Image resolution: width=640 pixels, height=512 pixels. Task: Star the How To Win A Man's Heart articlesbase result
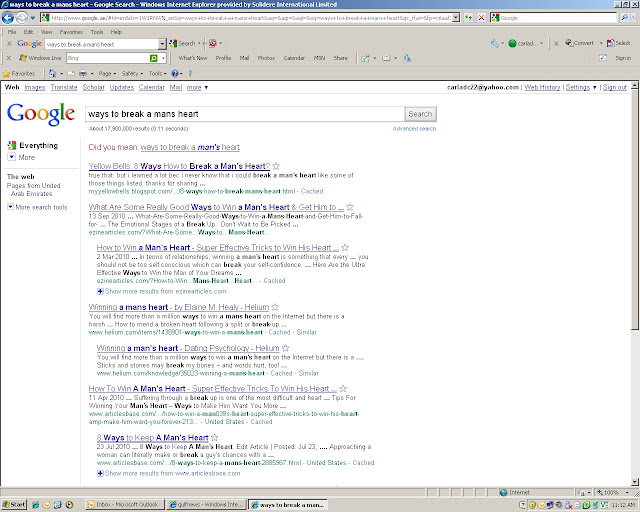click(343, 388)
